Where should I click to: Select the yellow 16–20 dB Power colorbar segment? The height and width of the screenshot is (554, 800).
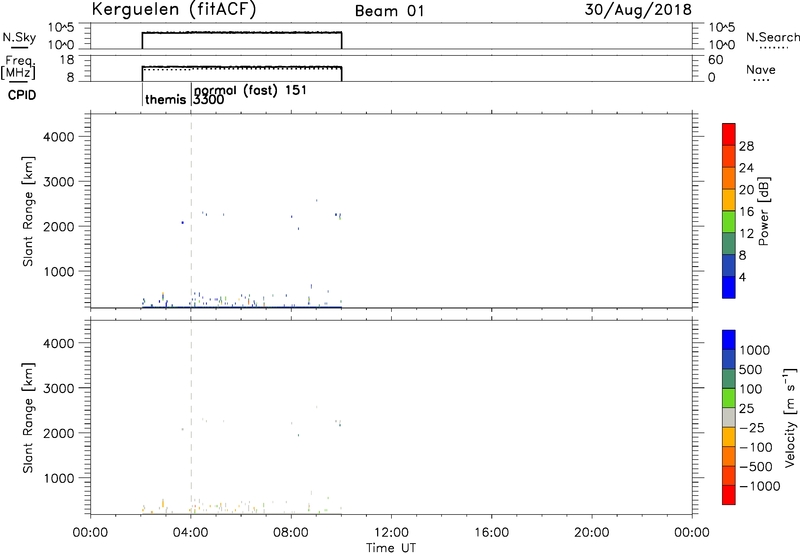coord(729,199)
